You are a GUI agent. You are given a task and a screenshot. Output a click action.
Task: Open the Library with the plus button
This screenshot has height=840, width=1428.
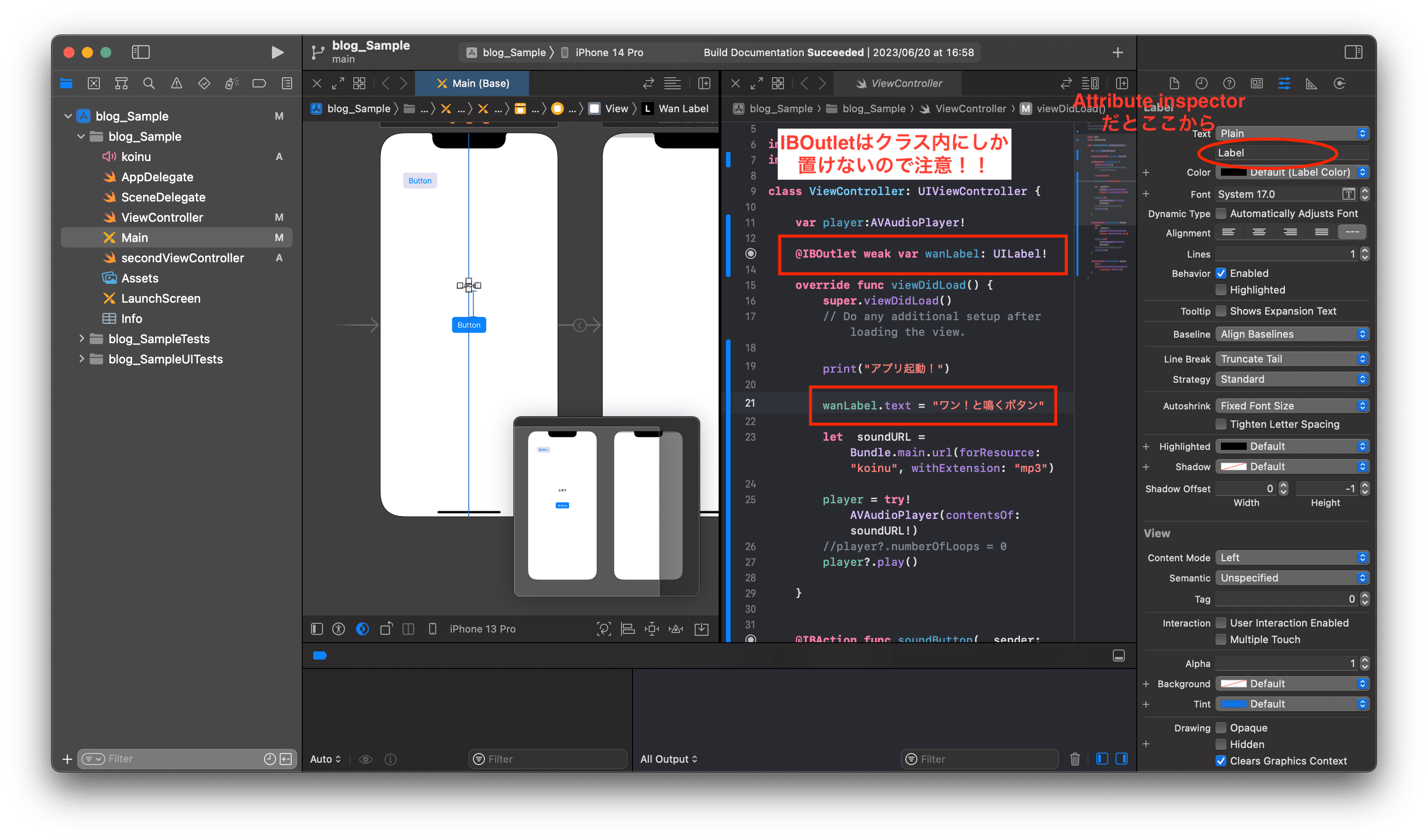pyautogui.click(x=1117, y=53)
